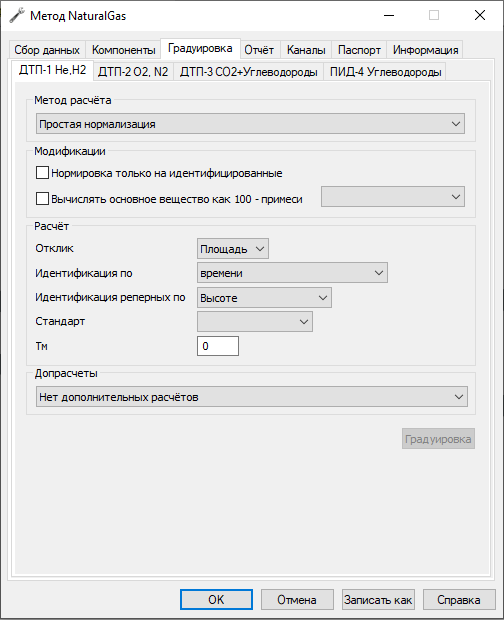Open help via Справка button
The width and height of the screenshot is (504, 620).
pos(459,599)
